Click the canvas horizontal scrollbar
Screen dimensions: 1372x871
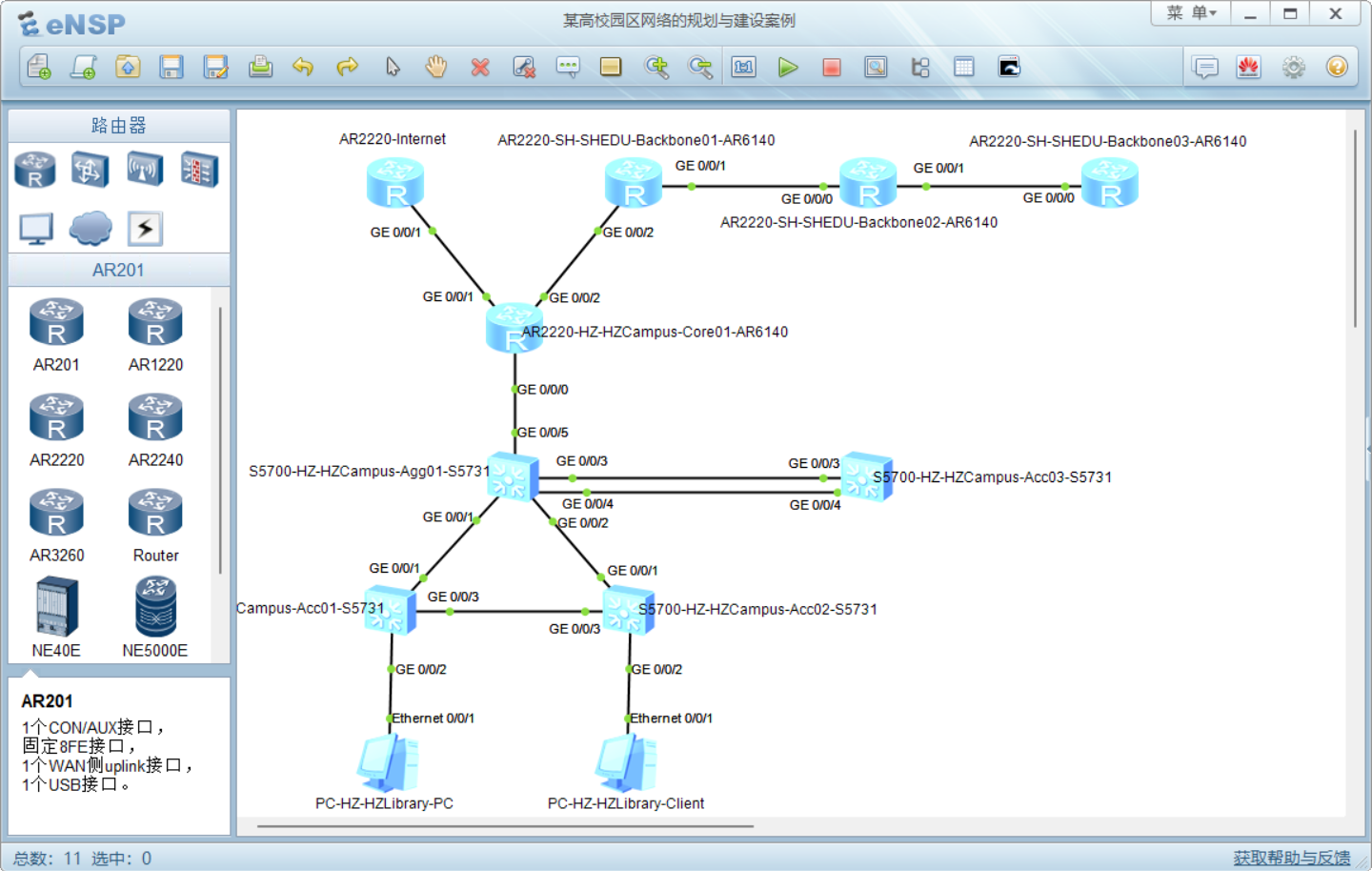point(505,826)
